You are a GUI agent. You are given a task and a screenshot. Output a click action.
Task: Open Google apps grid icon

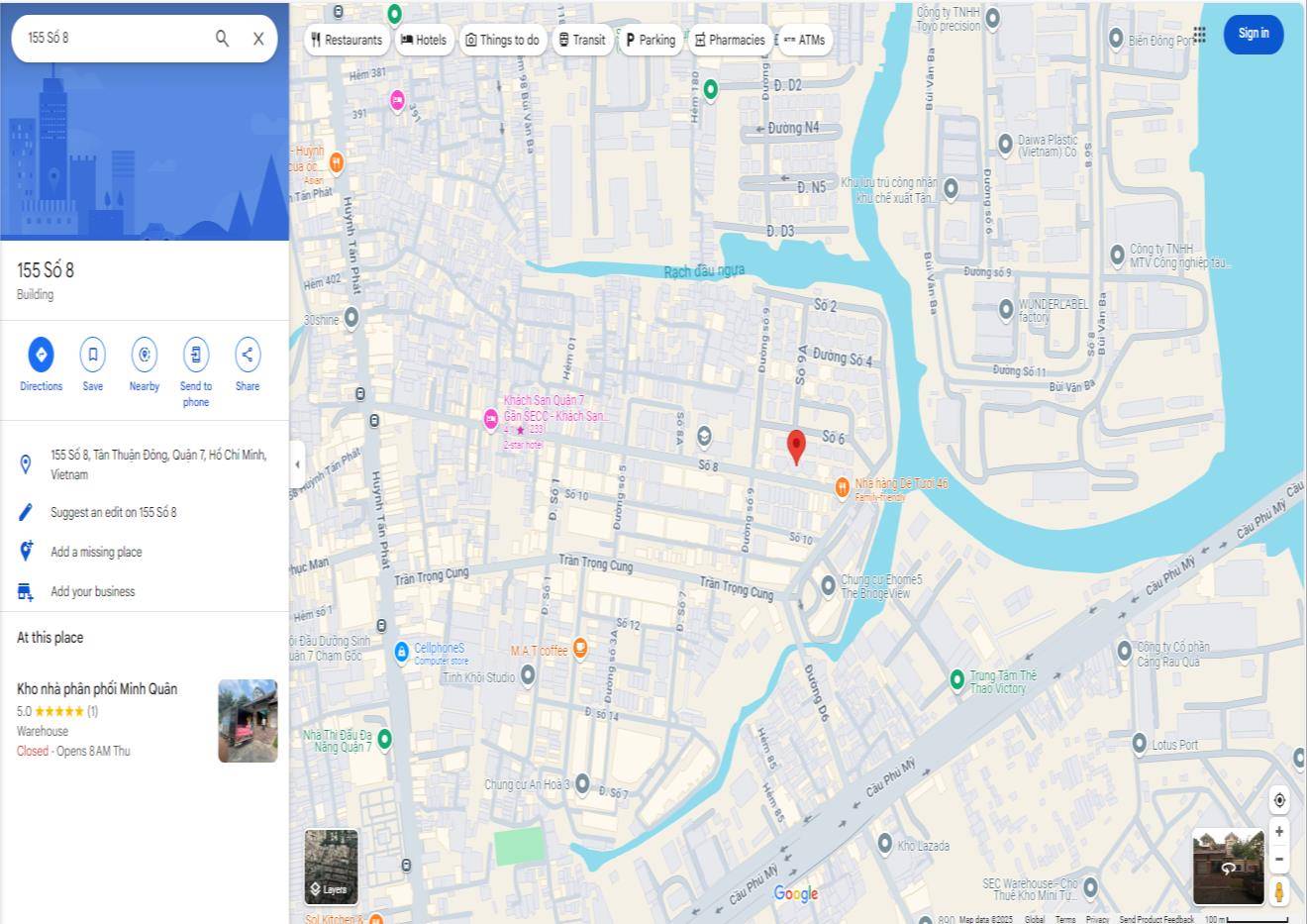[1199, 35]
